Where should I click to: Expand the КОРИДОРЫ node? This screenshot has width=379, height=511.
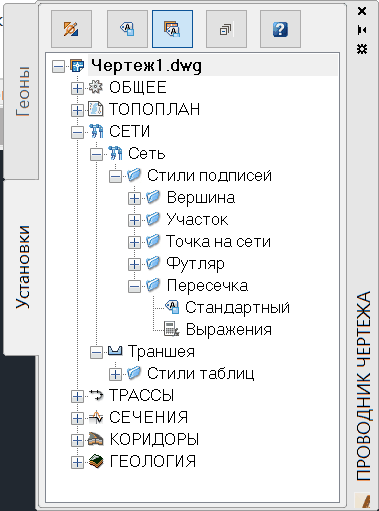click(77, 441)
